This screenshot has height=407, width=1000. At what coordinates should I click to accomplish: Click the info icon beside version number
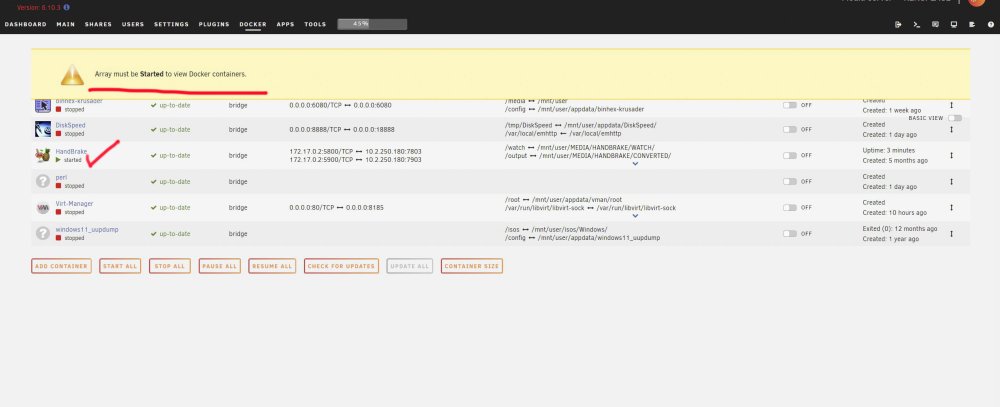coord(67,7)
